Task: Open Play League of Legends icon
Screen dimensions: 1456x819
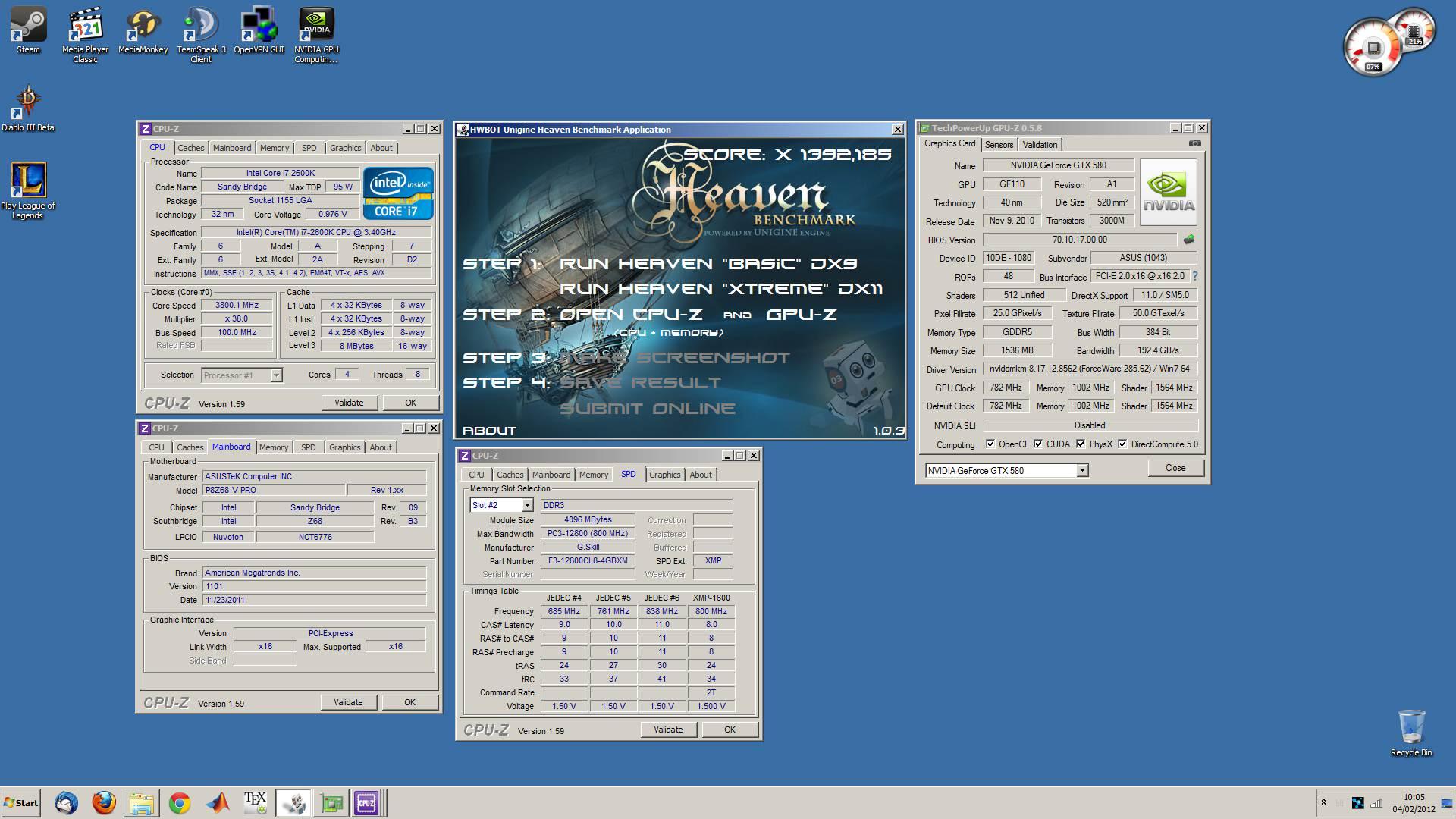Action: point(28,190)
